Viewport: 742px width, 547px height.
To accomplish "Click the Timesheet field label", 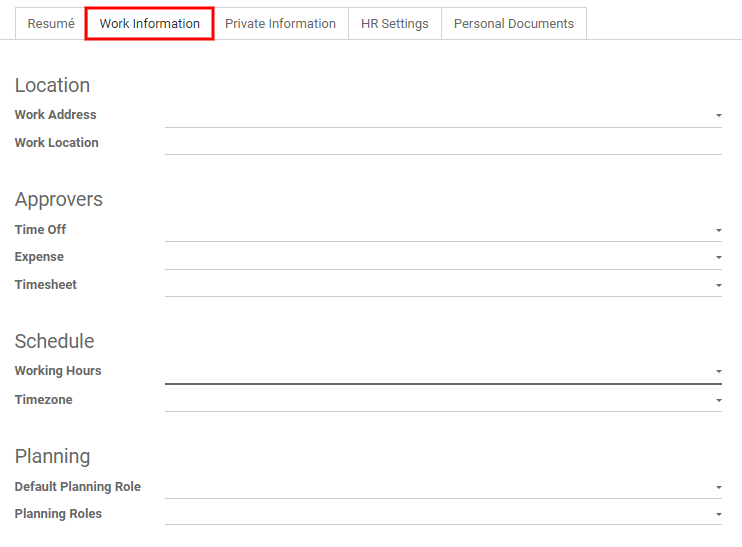I will pyautogui.click(x=46, y=285).
